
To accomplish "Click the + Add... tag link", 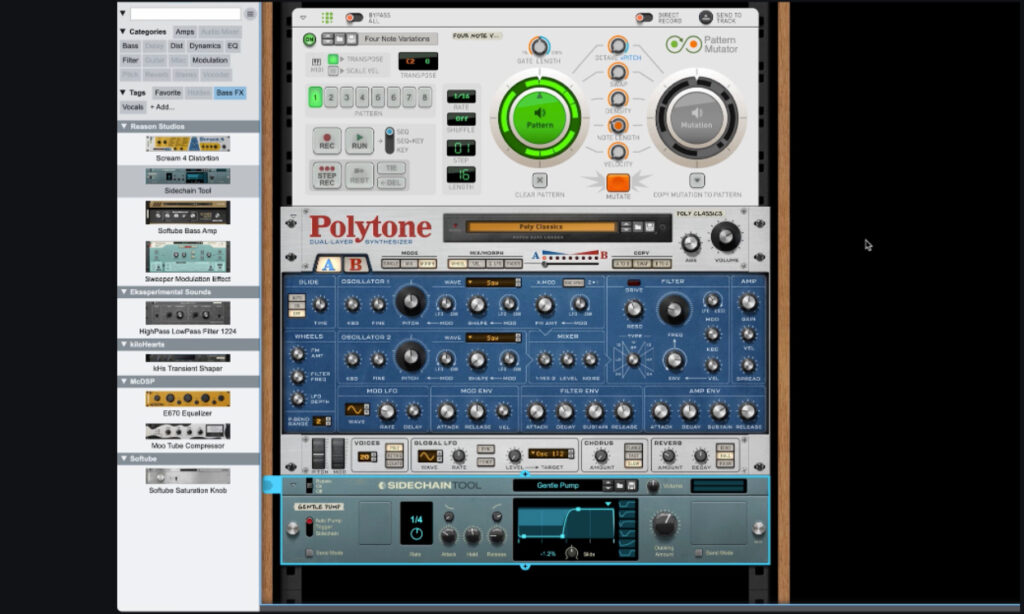I will click(x=162, y=107).
